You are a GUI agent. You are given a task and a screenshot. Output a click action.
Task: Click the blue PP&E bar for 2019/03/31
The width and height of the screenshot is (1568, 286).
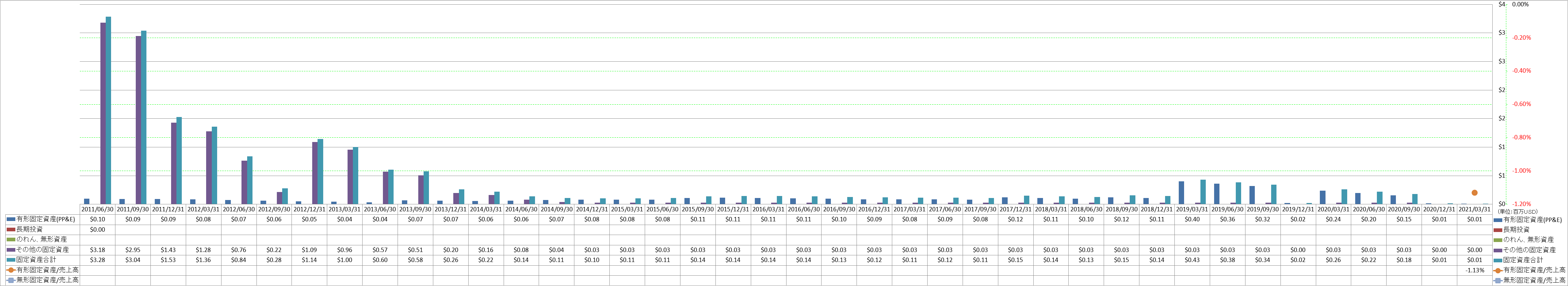click(1181, 192)
